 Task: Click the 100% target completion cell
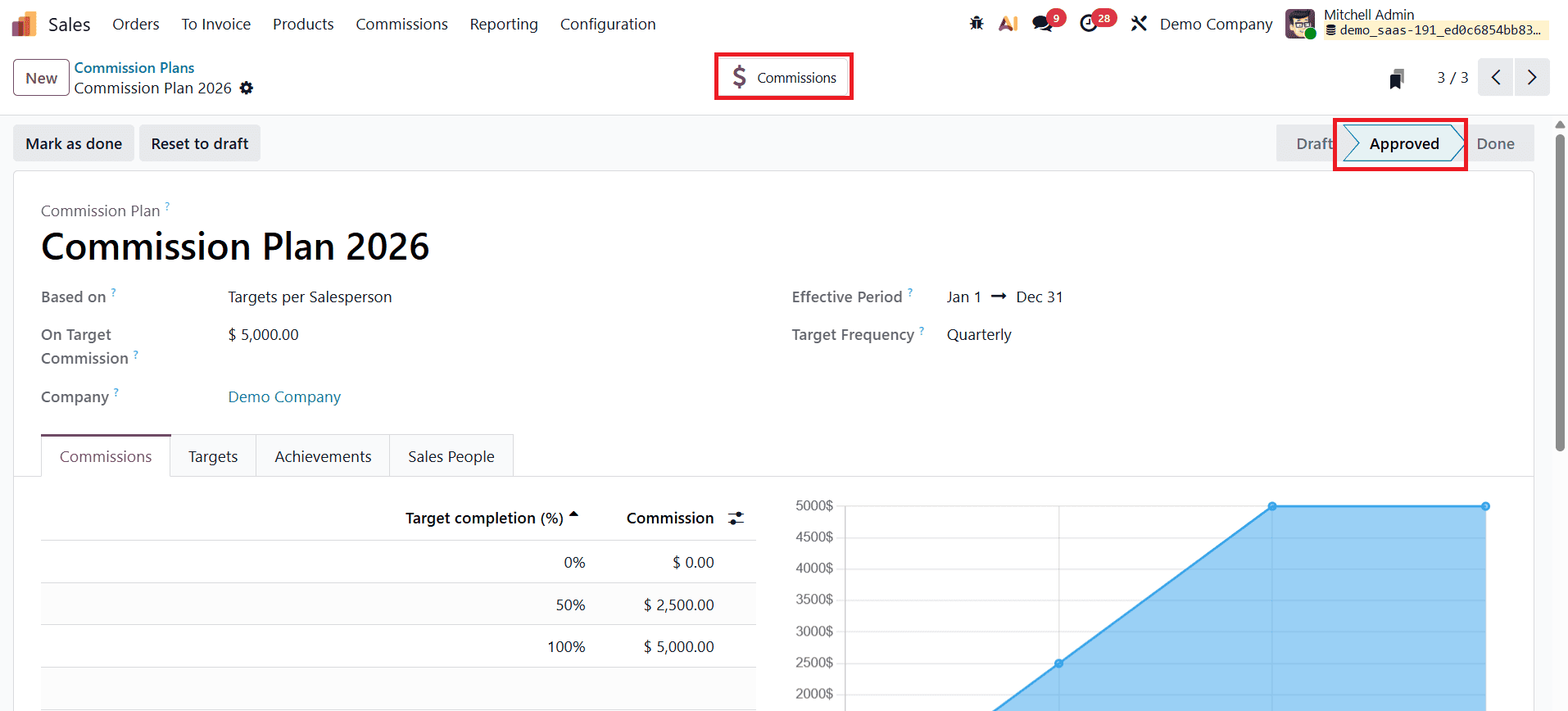566,646
